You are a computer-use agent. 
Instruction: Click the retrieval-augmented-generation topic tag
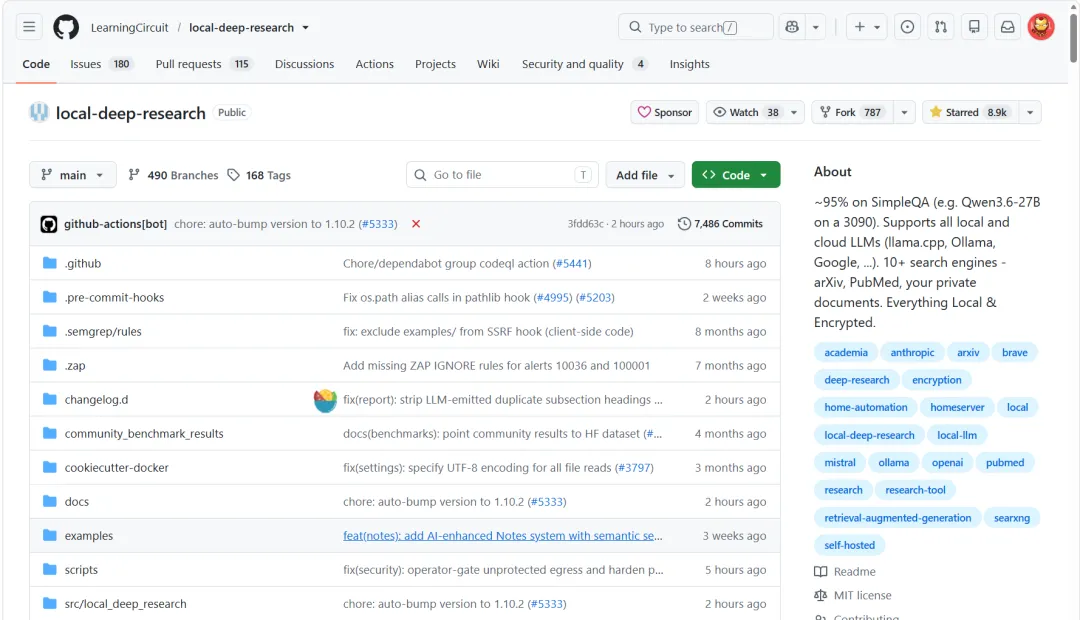click(897, 517)
